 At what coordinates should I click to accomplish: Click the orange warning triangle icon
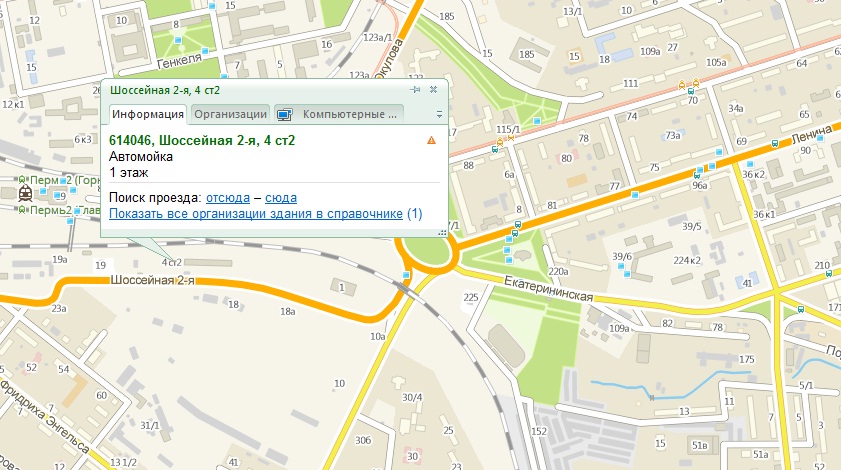431,141
